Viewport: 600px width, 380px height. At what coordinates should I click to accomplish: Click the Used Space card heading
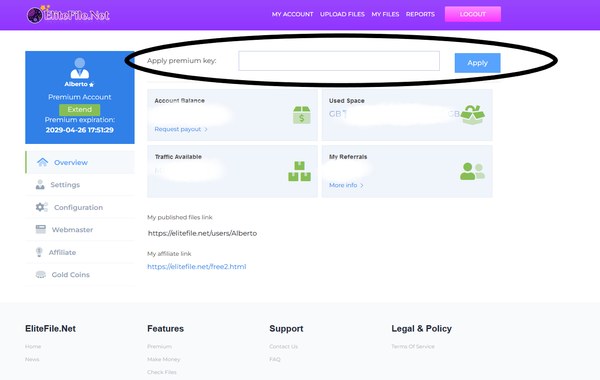pyautogui.click(x=347, y=101)
